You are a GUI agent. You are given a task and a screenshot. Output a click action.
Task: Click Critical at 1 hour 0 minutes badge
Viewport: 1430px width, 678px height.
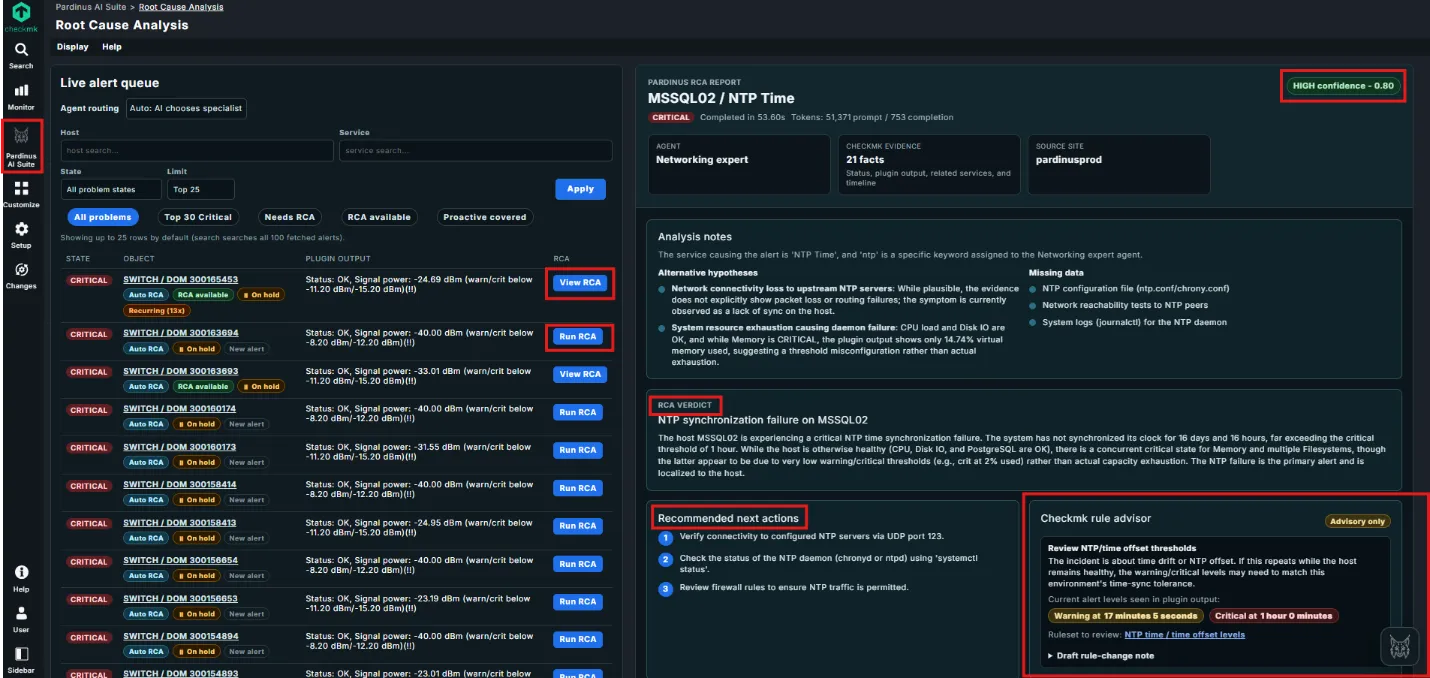click(x=1273, y=616)
